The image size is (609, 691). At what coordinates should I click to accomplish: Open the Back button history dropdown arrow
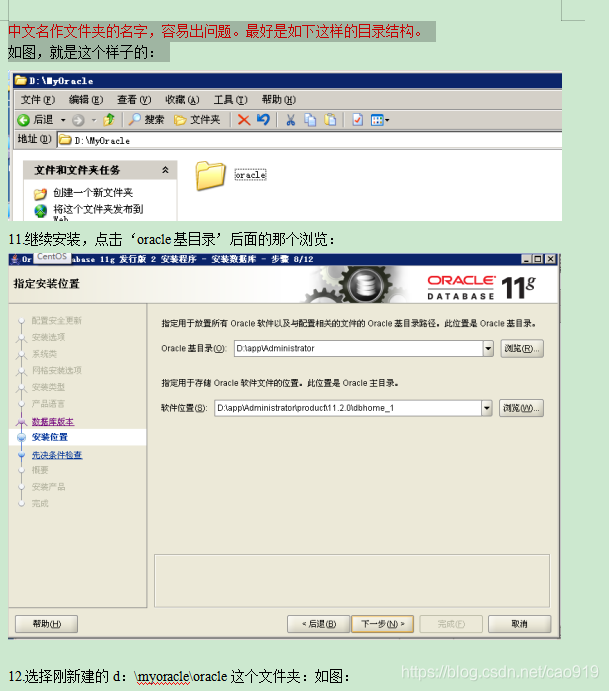coord(63,120)
